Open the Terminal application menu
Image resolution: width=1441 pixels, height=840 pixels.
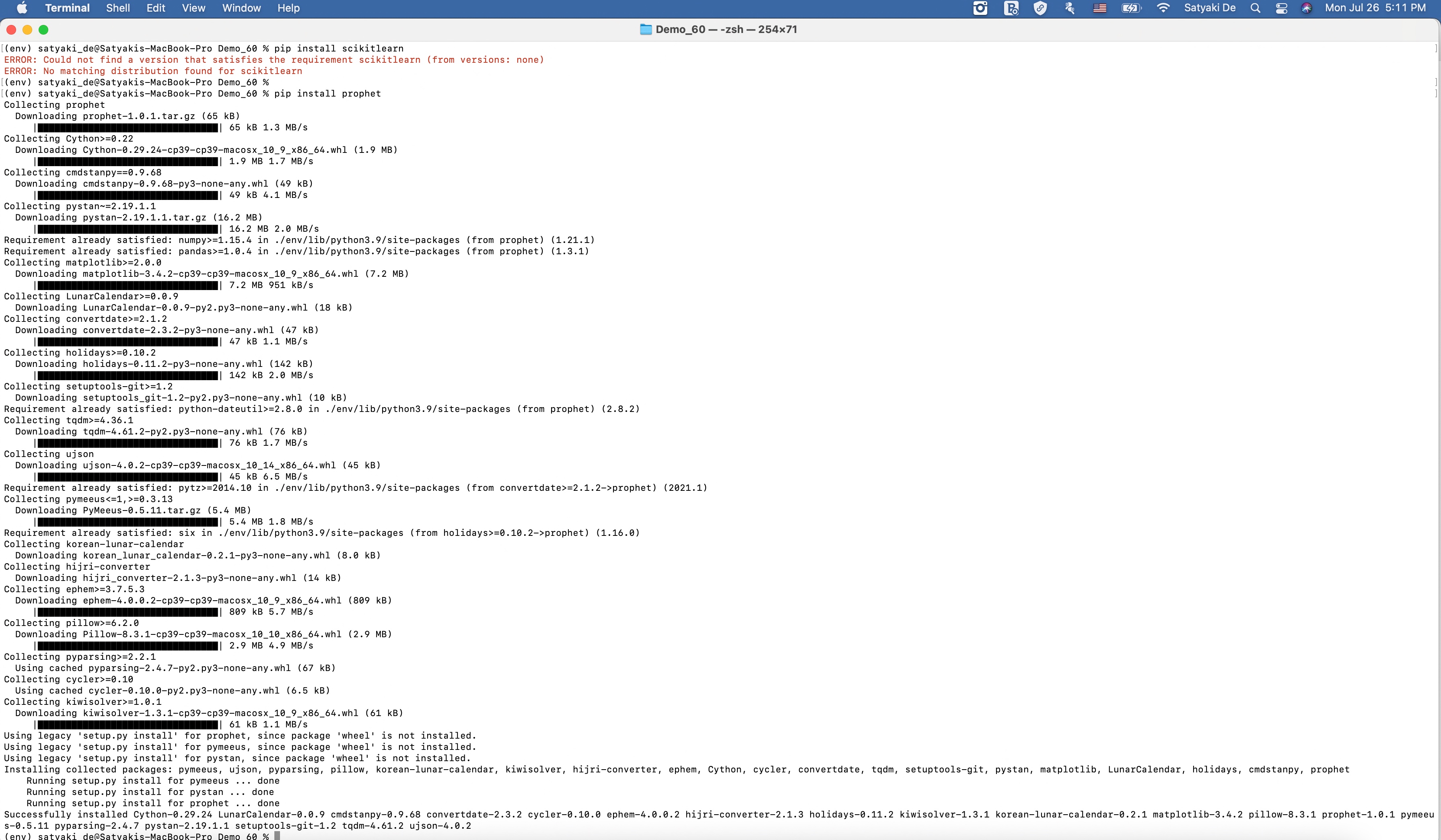point(67,8)
